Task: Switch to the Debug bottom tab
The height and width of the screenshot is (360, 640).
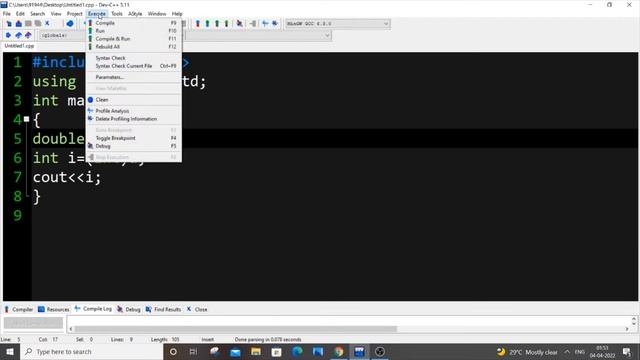Action: coord(129,309)
